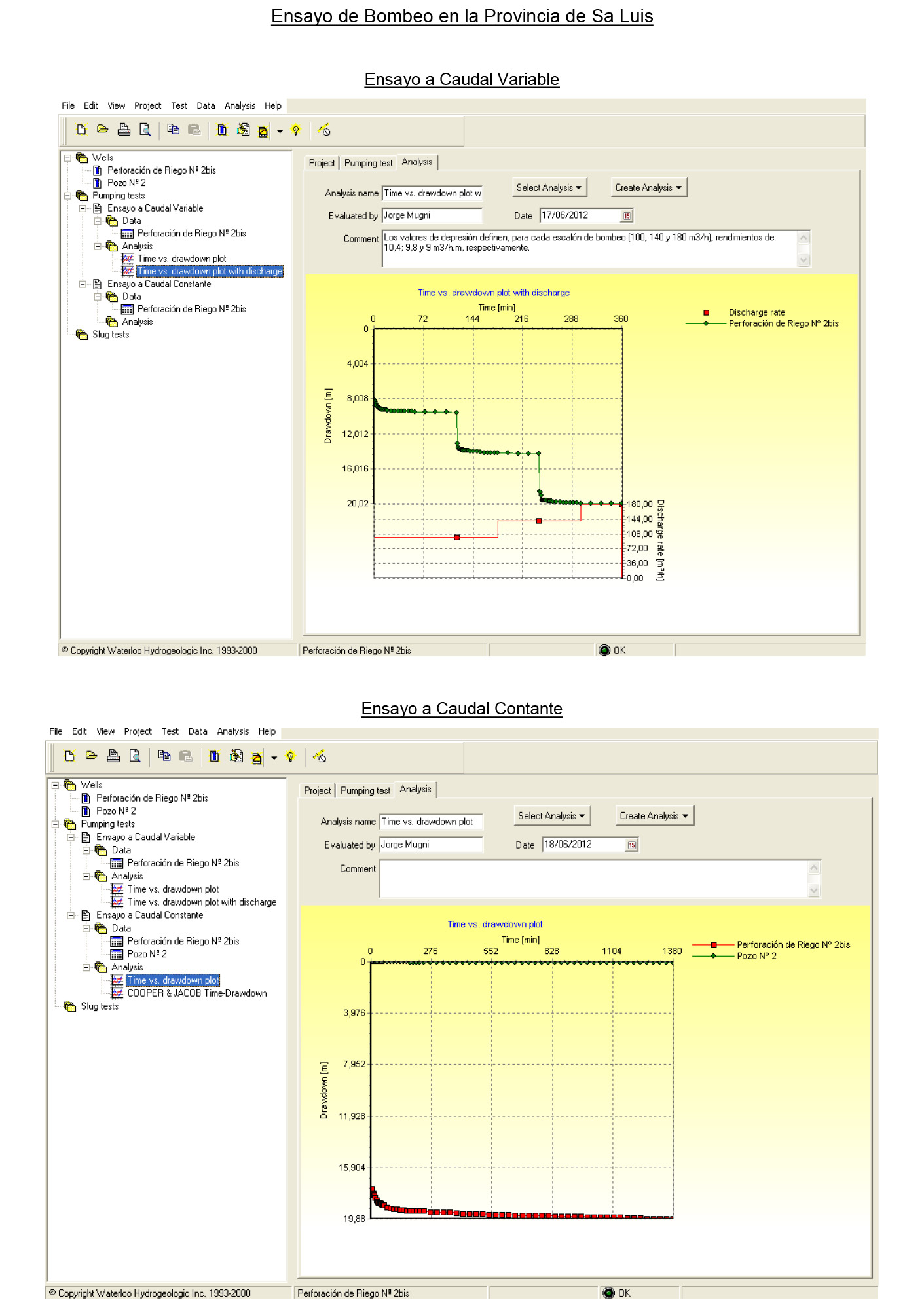
Task: Click blue well icon in Caudal Variable toolbar
Action: click(x=222, y=130)
